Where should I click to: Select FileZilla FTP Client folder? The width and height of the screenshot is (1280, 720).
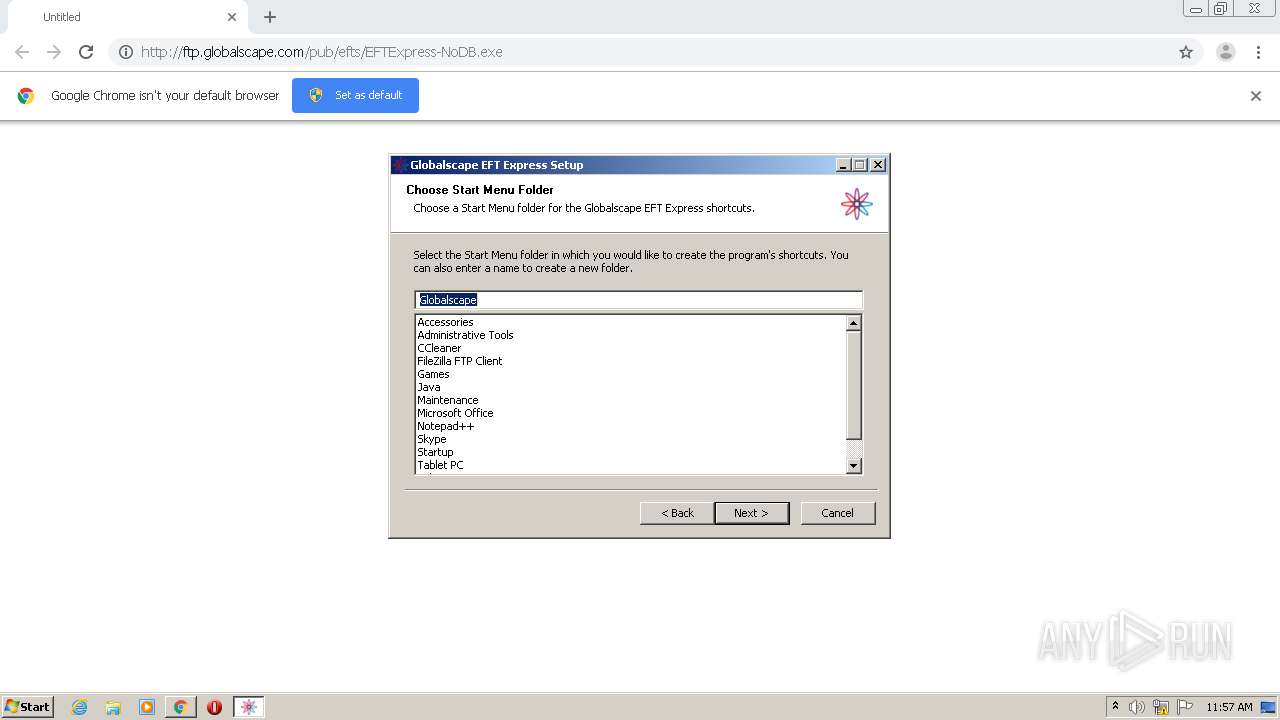coord(460,361)
